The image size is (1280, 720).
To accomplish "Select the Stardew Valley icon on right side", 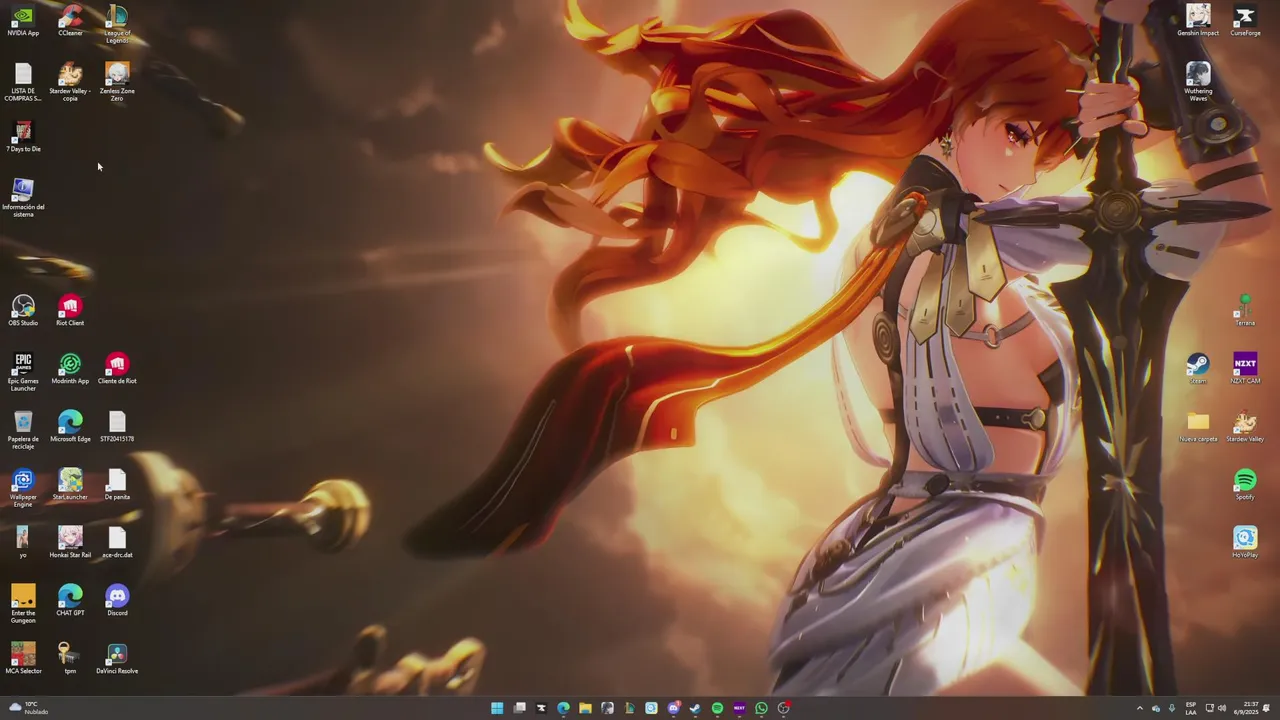I will click(1245, 427).
